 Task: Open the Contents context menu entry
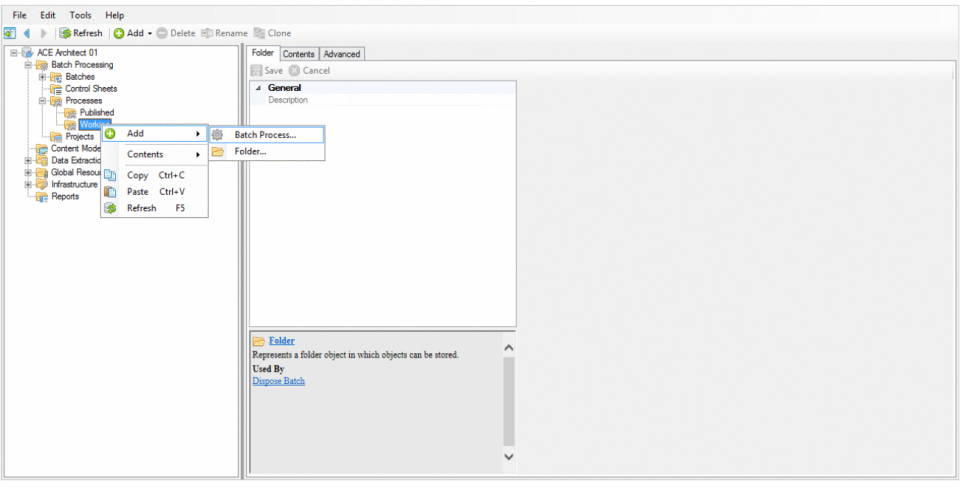[155, 154]
